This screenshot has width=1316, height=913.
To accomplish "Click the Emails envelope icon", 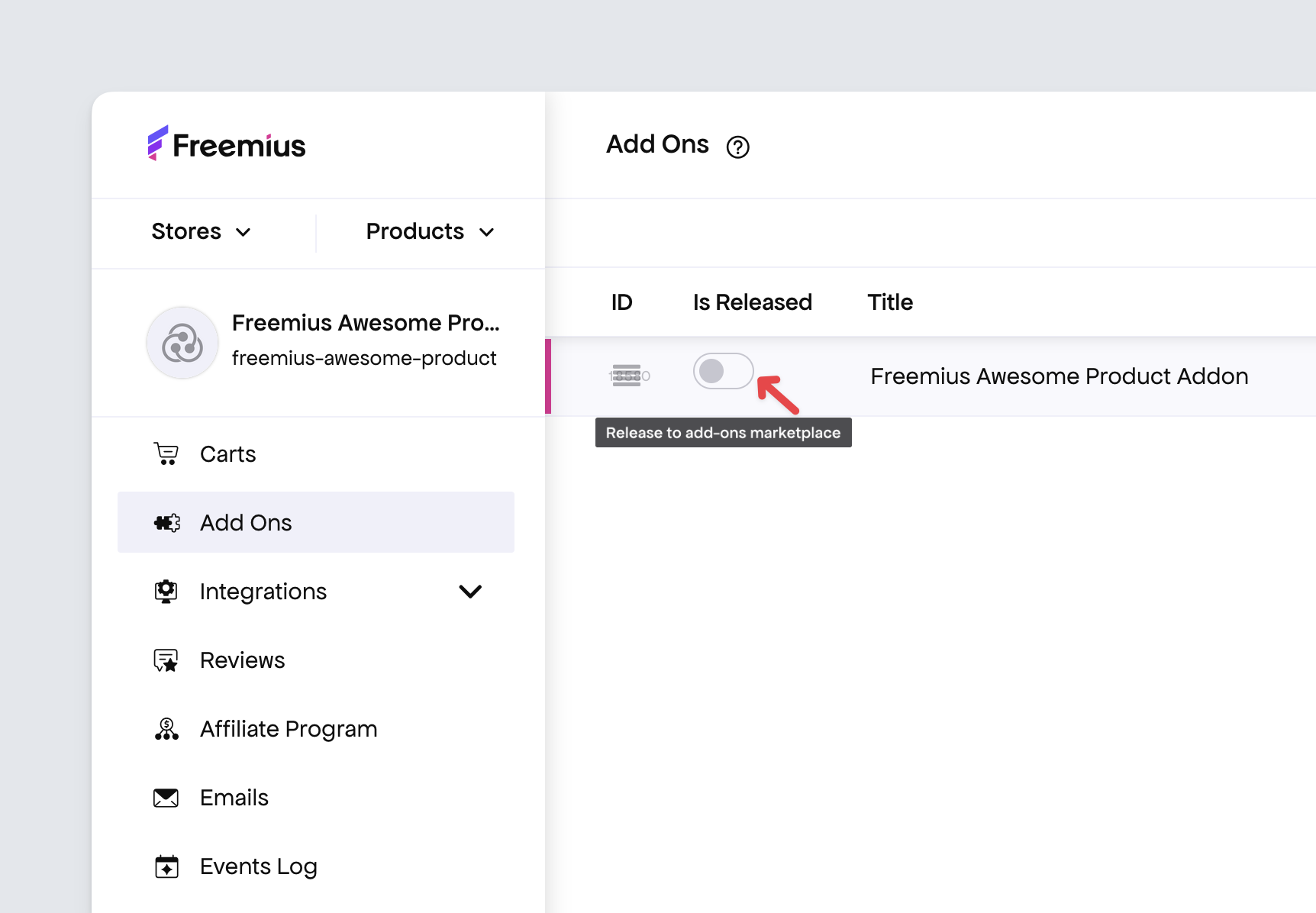I will point(166,798).
